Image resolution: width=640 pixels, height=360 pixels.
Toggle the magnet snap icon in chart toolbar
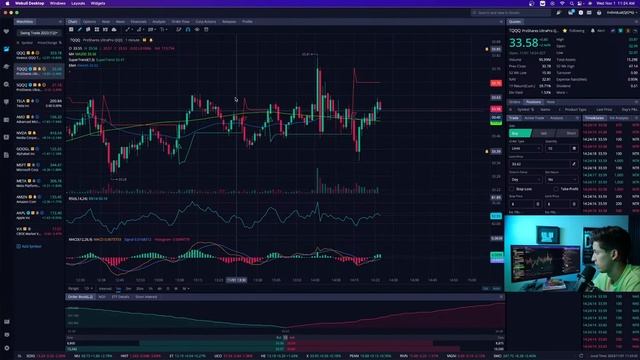(188, 29)
